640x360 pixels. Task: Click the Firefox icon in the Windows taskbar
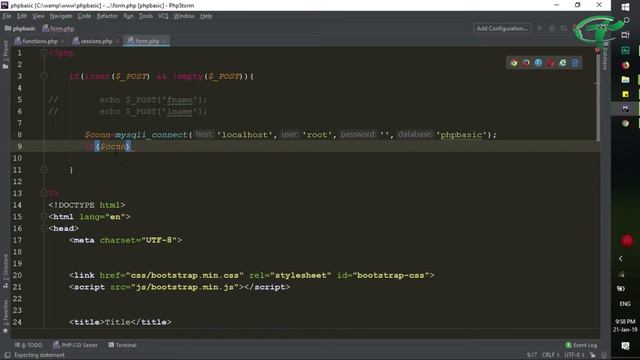coord(625,65)
